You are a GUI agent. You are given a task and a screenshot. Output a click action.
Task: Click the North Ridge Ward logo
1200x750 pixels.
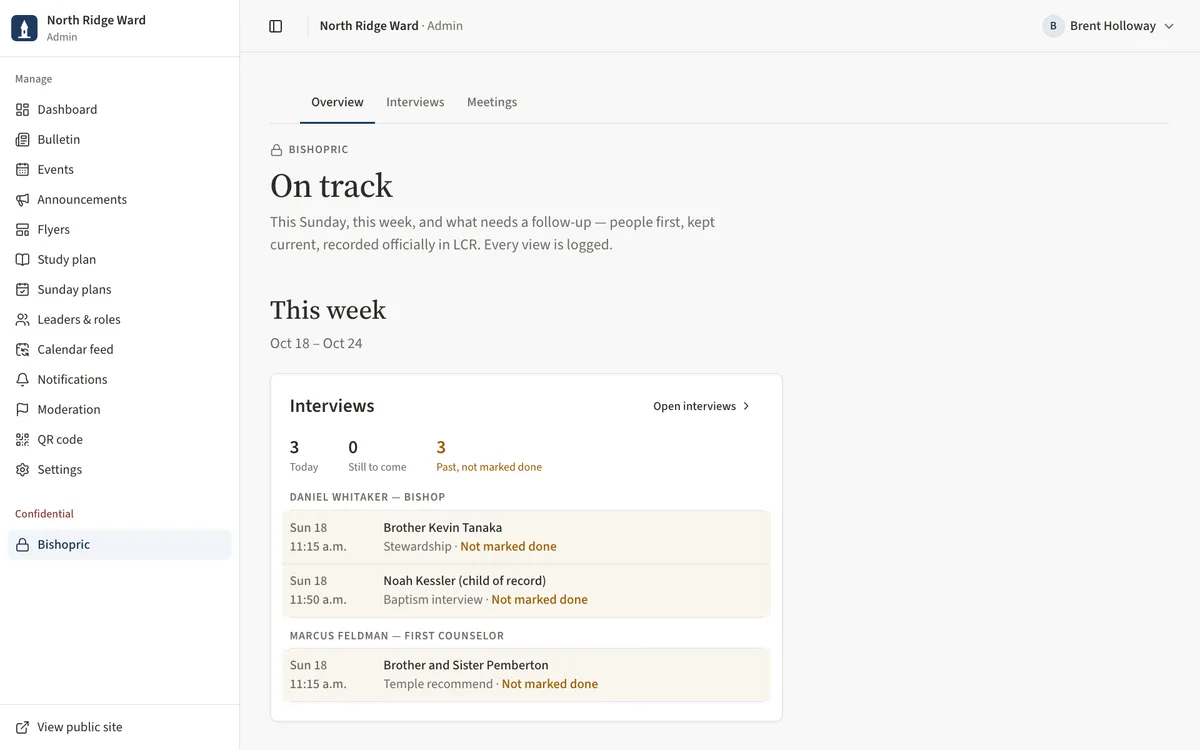[x=24, y=28]
